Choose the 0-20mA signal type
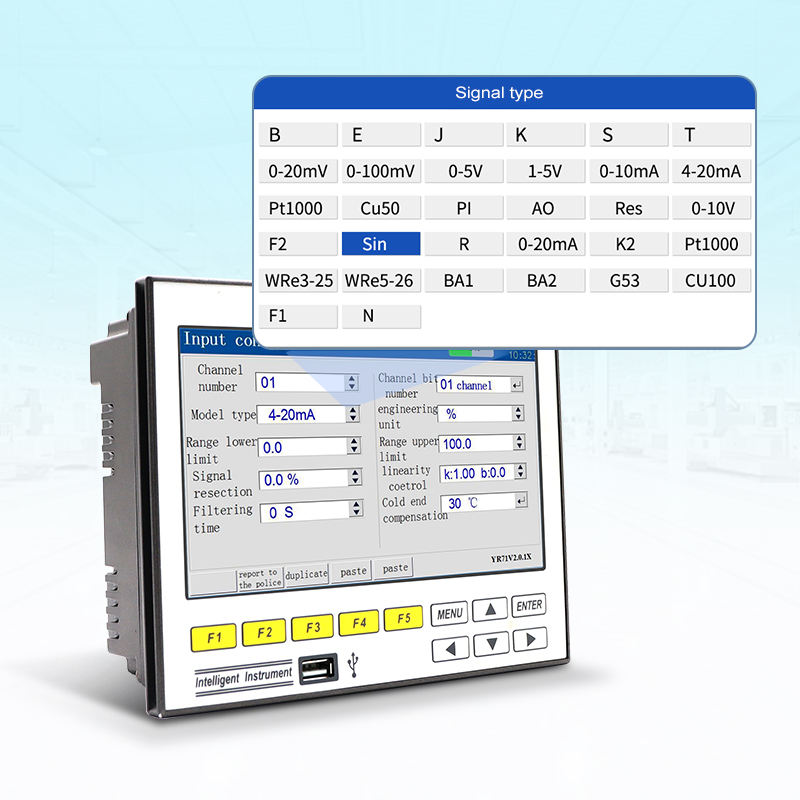The image size is (800, 800). coord(546,244)
